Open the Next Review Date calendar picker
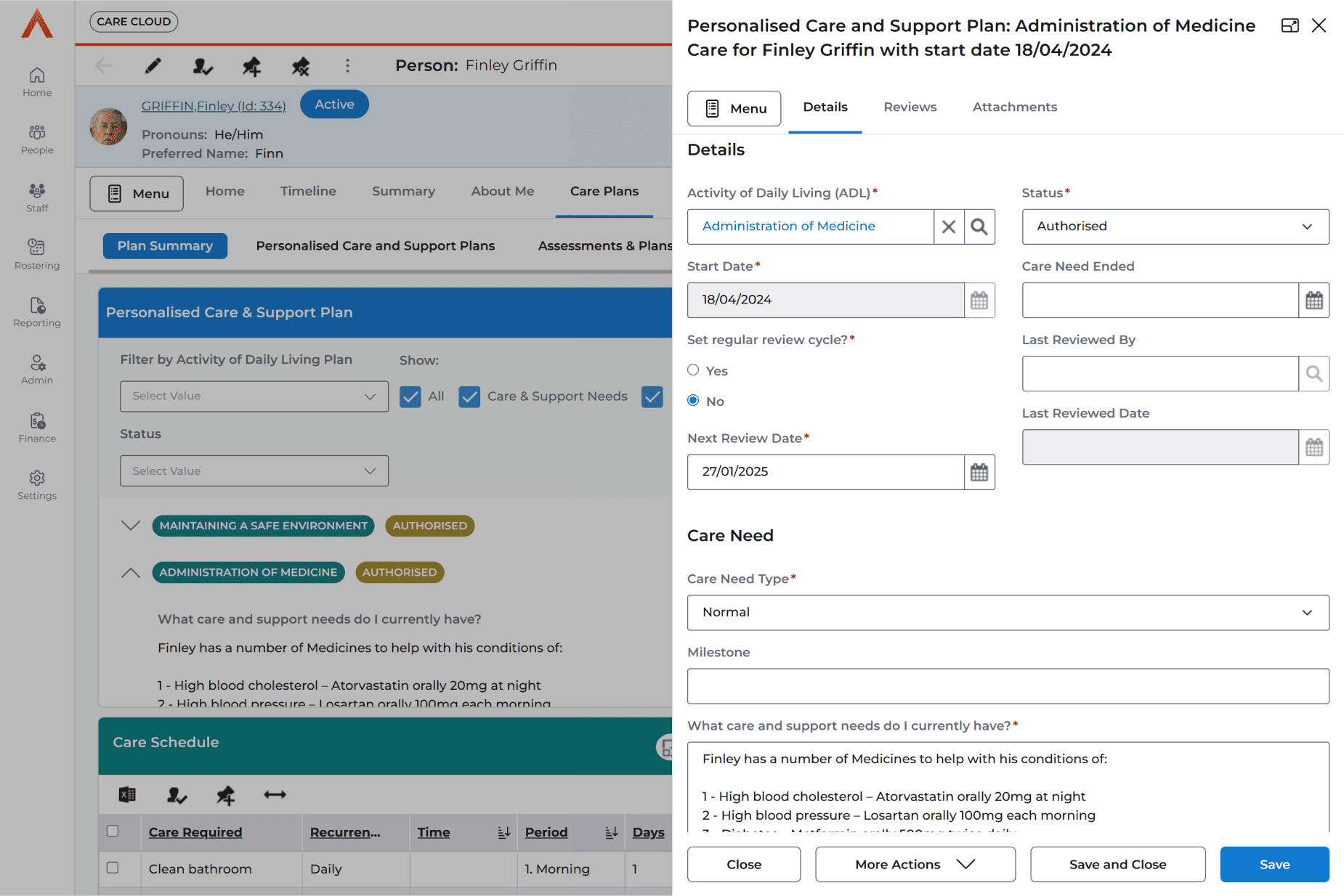Viewport: 1344px width, 896px height. click(979, 473)
